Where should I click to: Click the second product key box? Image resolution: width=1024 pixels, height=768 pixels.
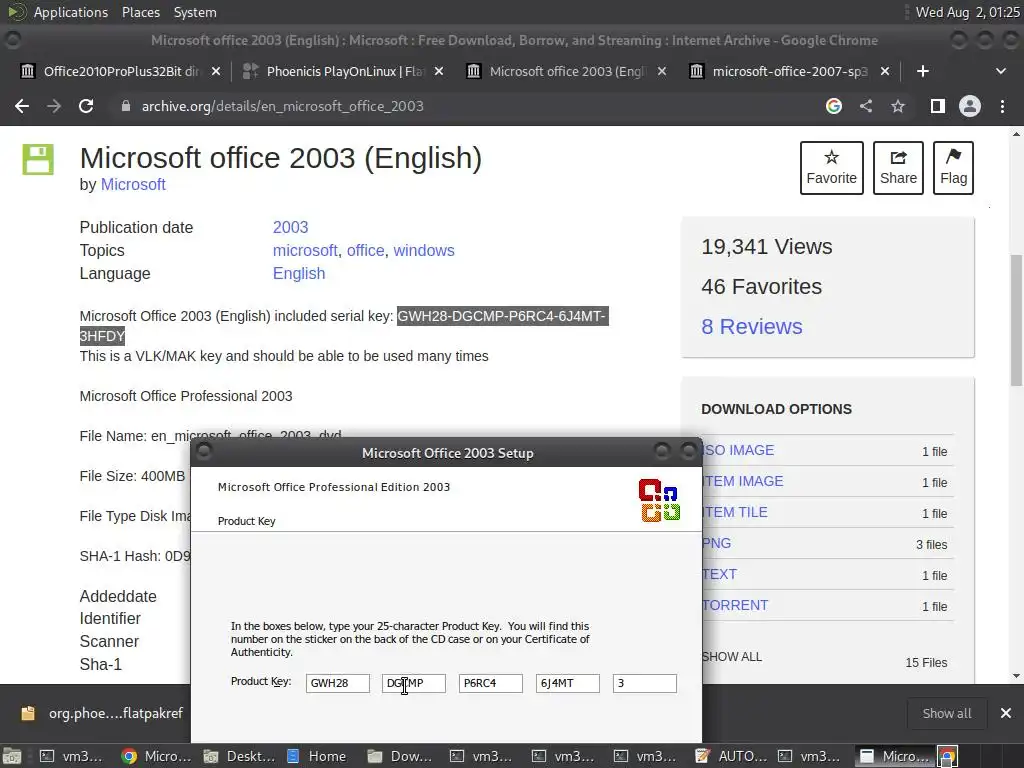click(x=414, y=683)
